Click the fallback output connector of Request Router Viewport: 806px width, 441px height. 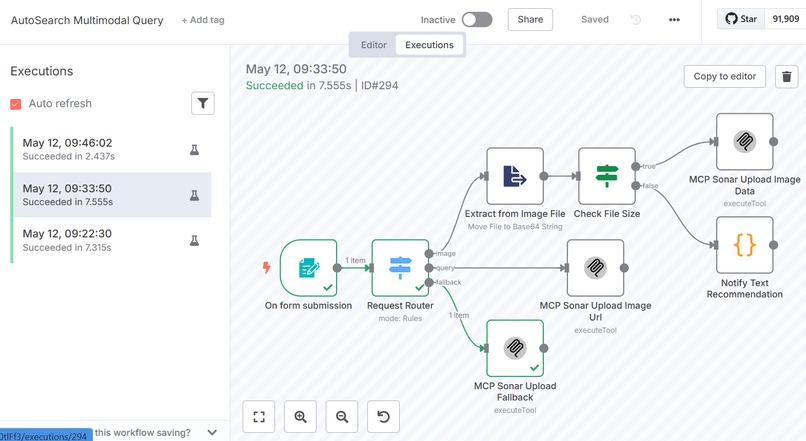pos(429,282)
